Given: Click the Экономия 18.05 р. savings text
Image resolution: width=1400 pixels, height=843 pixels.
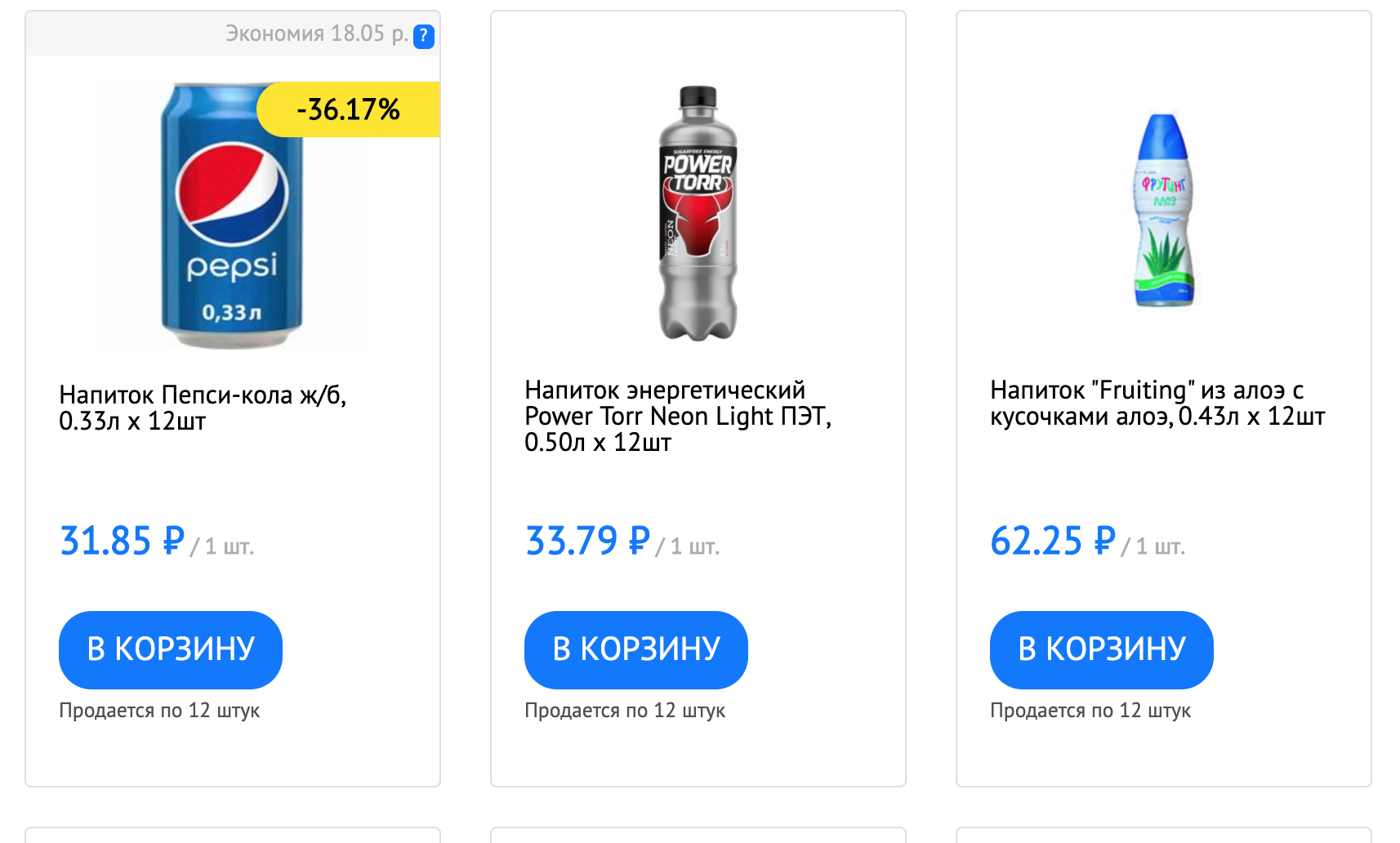Looking at the screenshot, I should [316, 33].
